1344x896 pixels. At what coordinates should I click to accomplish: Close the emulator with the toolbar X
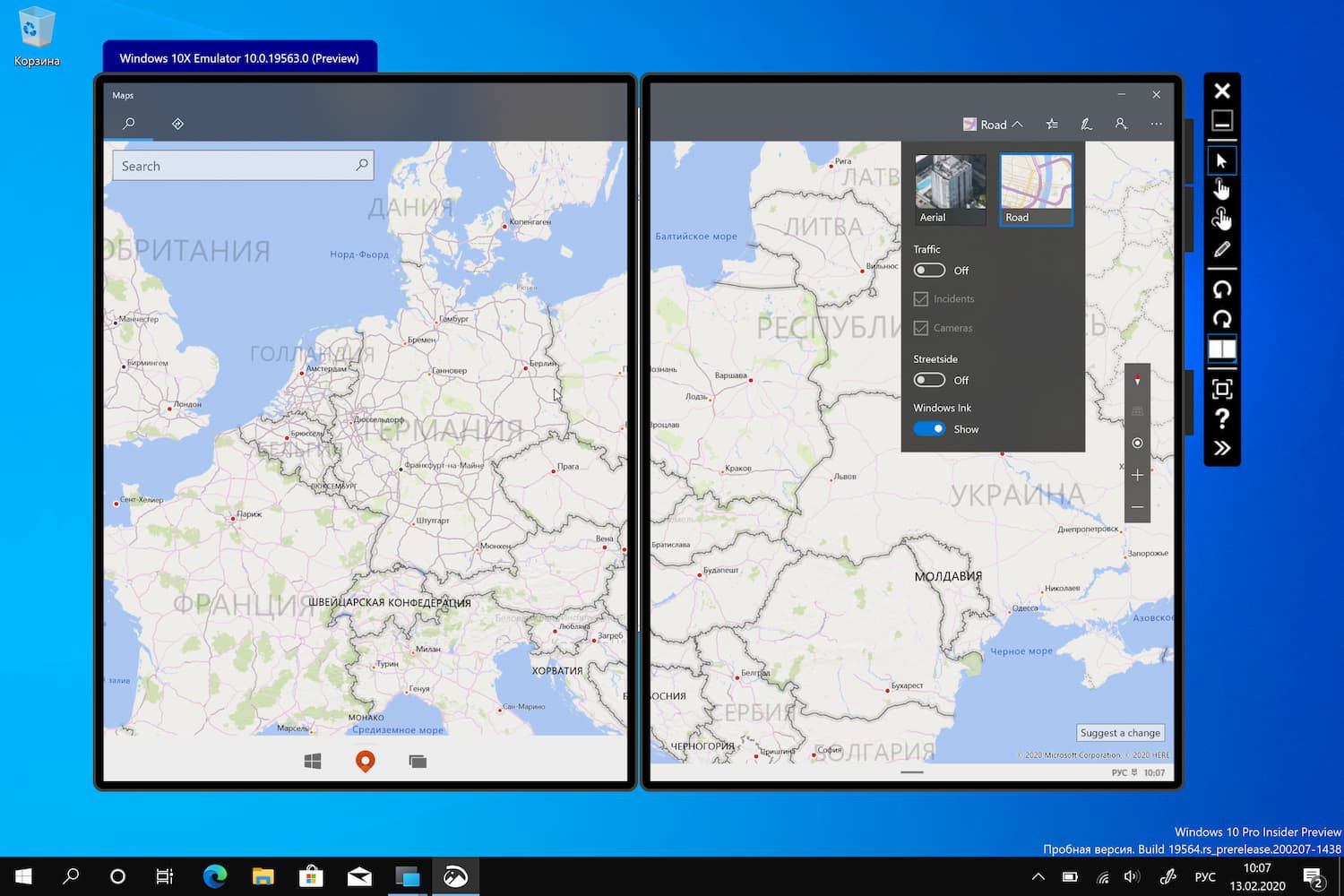tap(1222, 90)
